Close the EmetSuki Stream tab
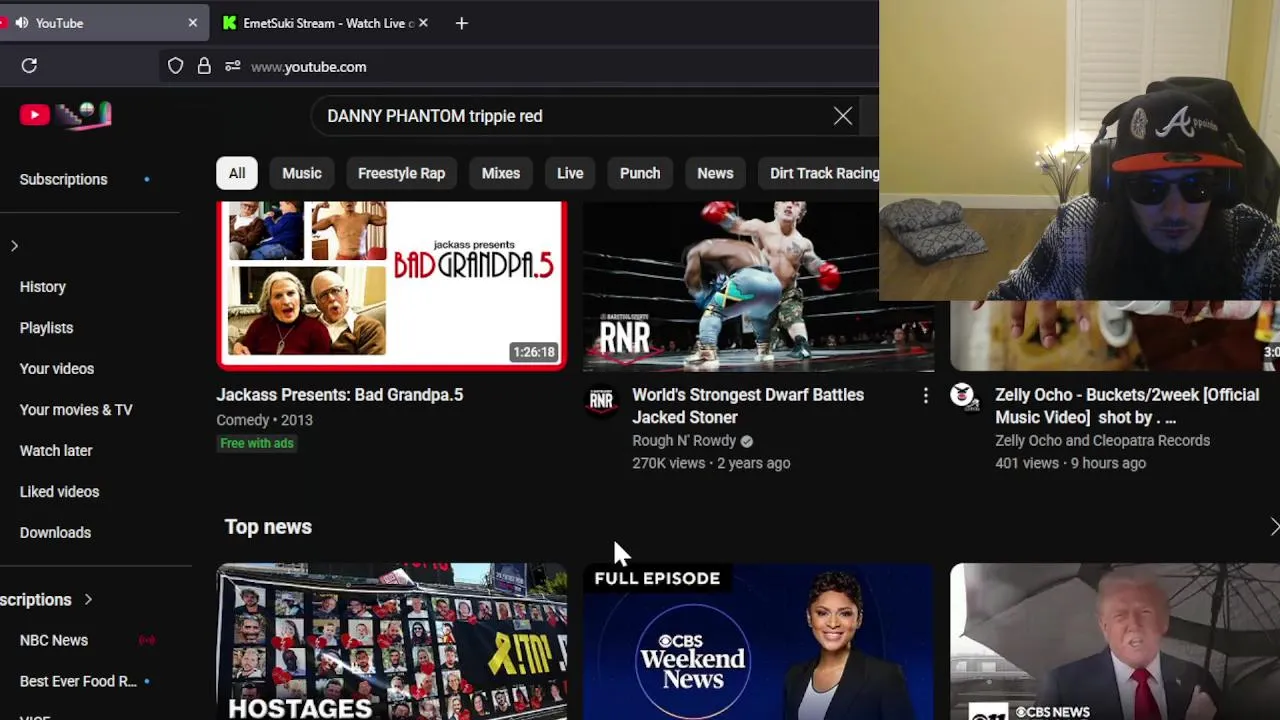The width and height of the screenshot is (1280, 720). (x=423, y=23)
